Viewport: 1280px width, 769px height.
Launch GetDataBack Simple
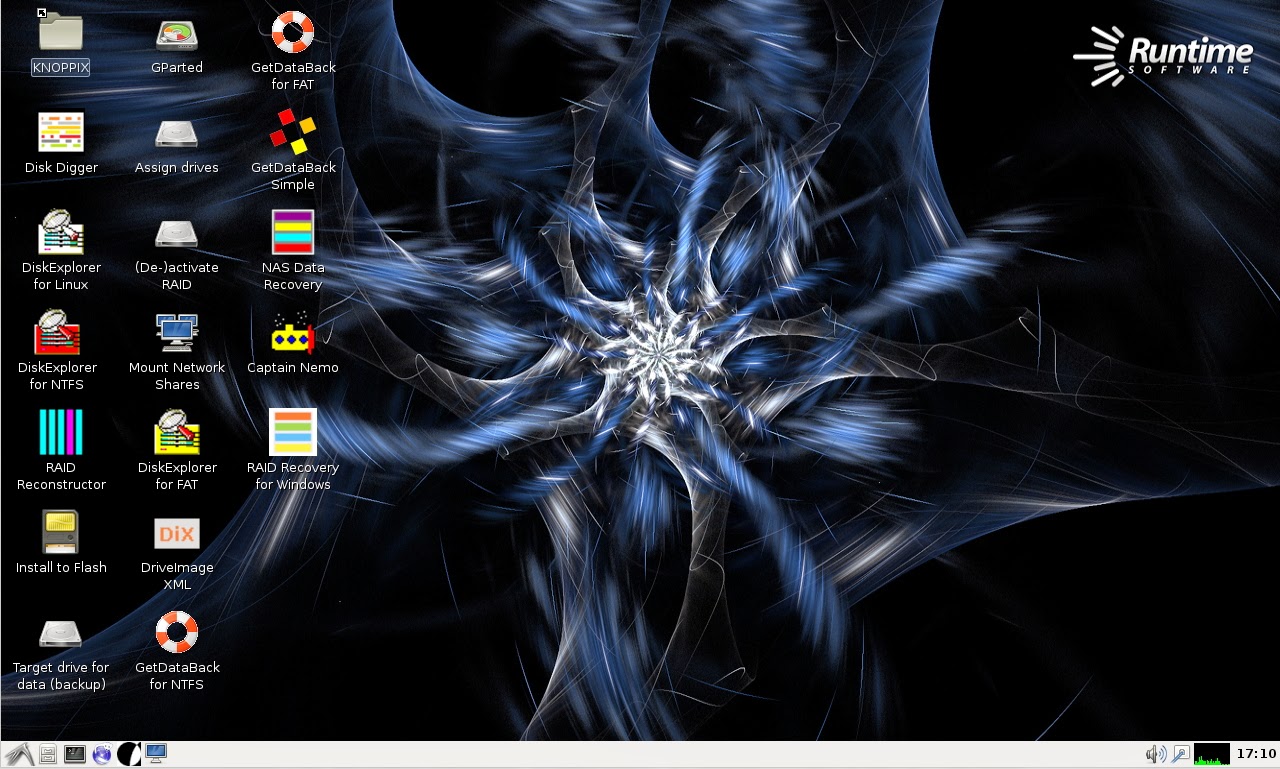pyautogui.click(x=293, y=131)
